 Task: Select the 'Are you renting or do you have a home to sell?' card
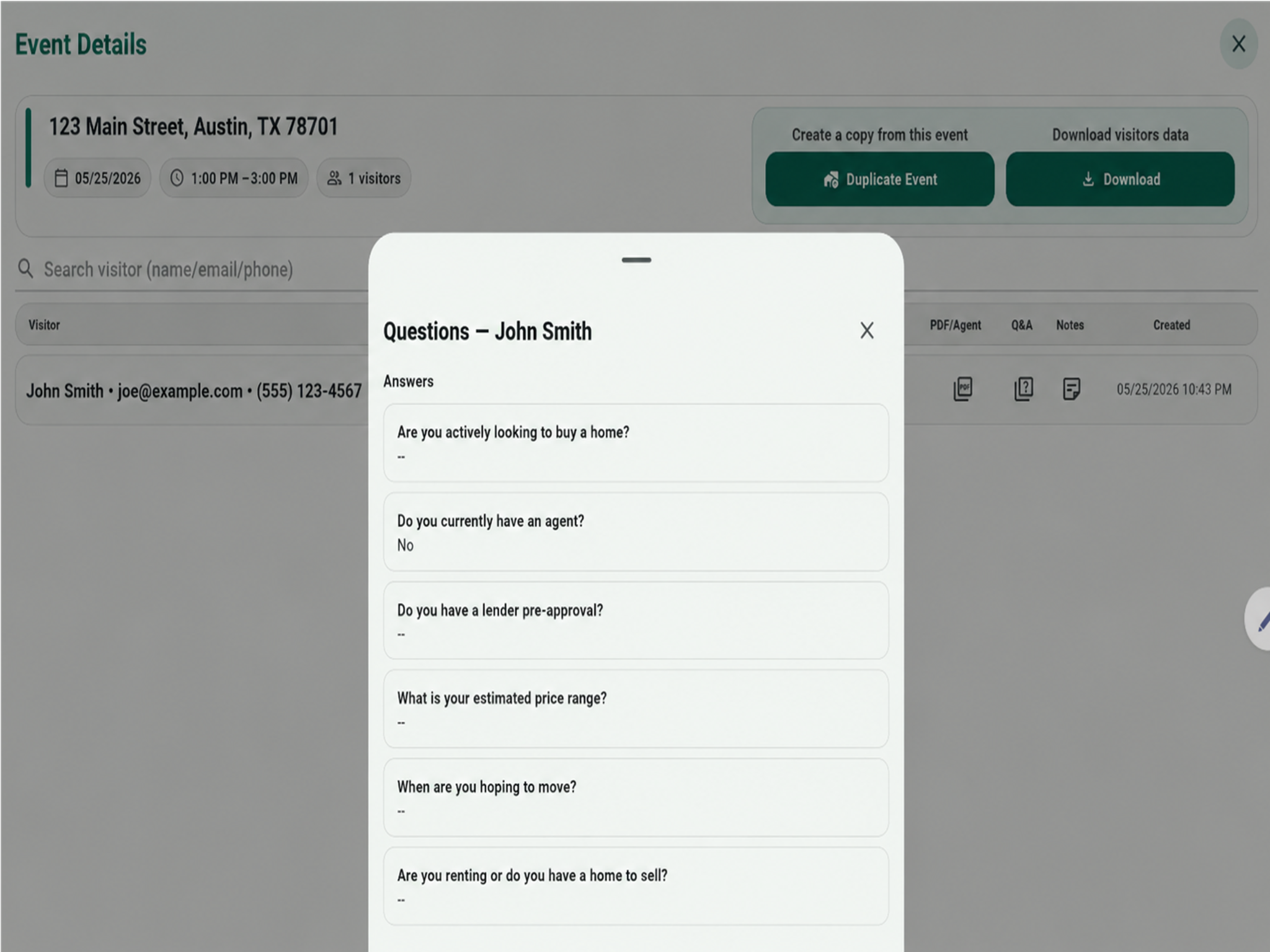pyautogui.click(x=636, y=886)
